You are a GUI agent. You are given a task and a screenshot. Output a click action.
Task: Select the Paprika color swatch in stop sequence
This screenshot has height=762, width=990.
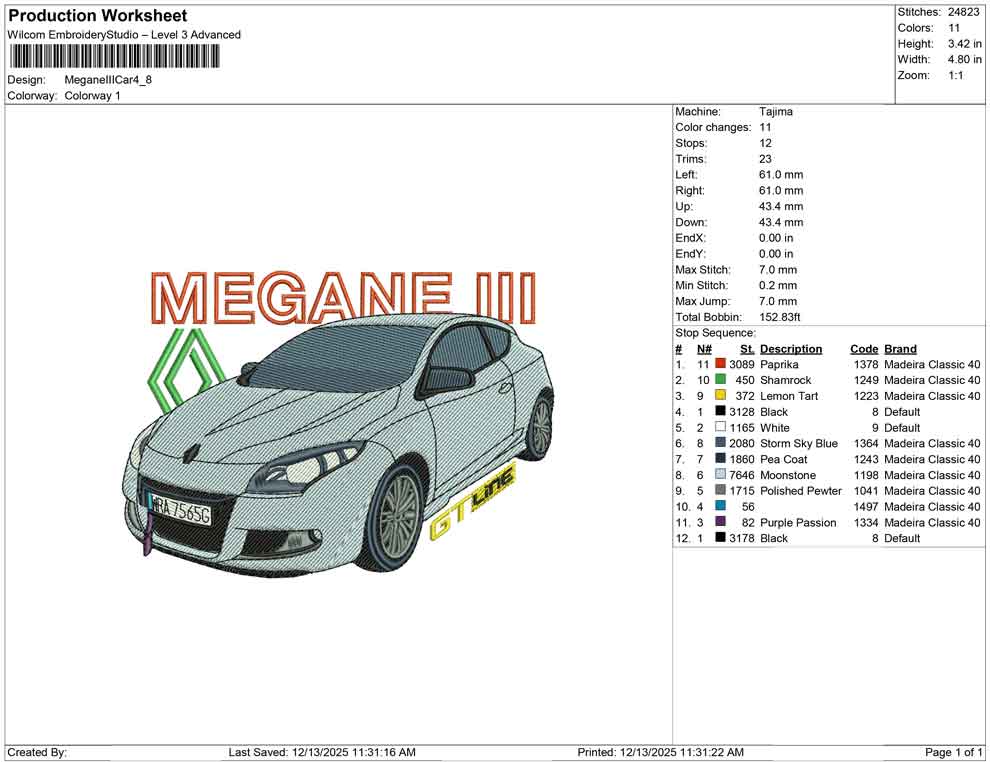[719, 364]
